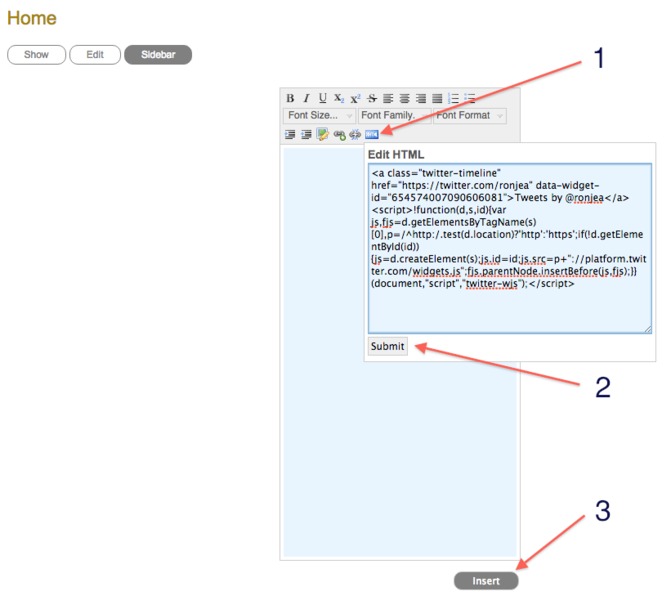Screen dimensions: 671x600
Task: Justify the text alignment
Action: (x=436, y=98)
